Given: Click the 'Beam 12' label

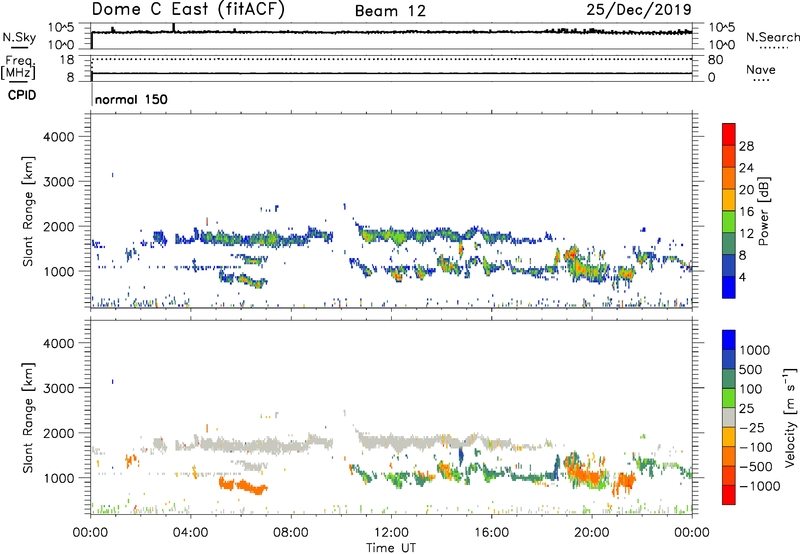Looking at the screenshot, I should pyautogui.click(x=390, y=11).
